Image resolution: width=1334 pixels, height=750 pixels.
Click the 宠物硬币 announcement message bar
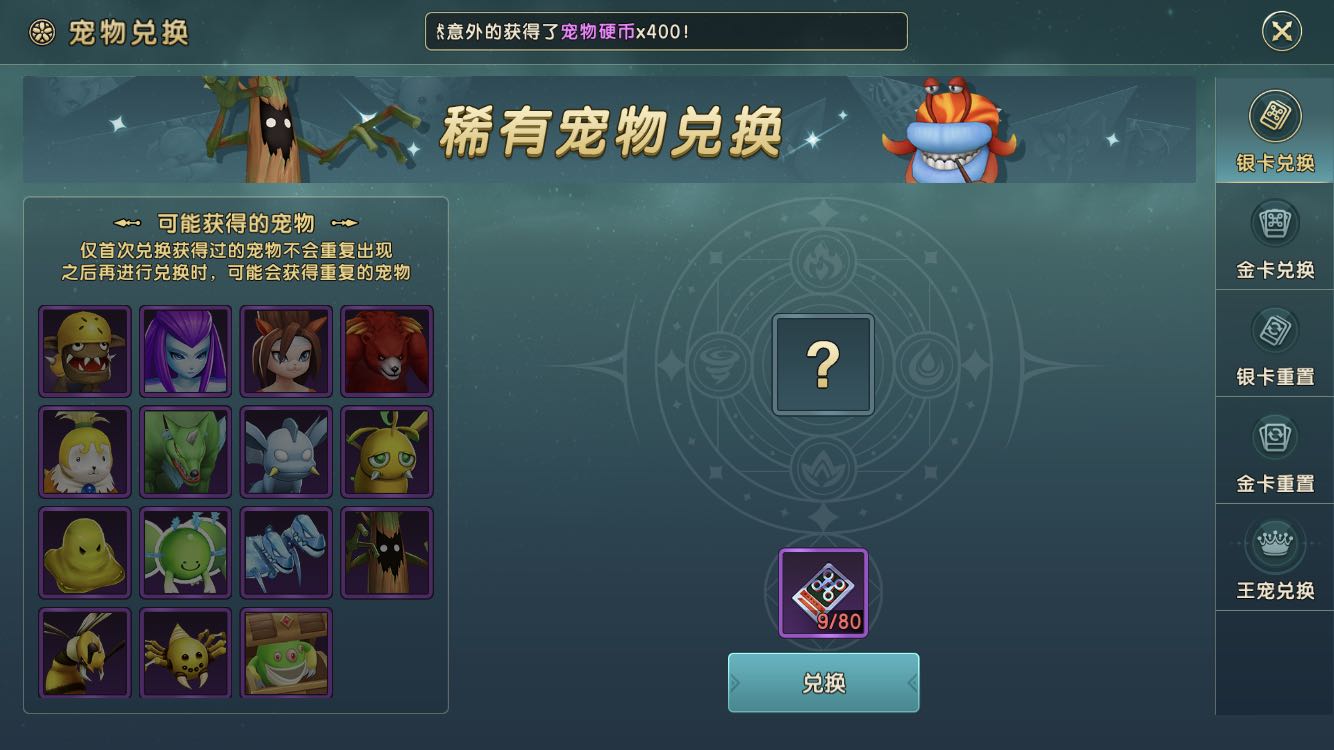666,31
